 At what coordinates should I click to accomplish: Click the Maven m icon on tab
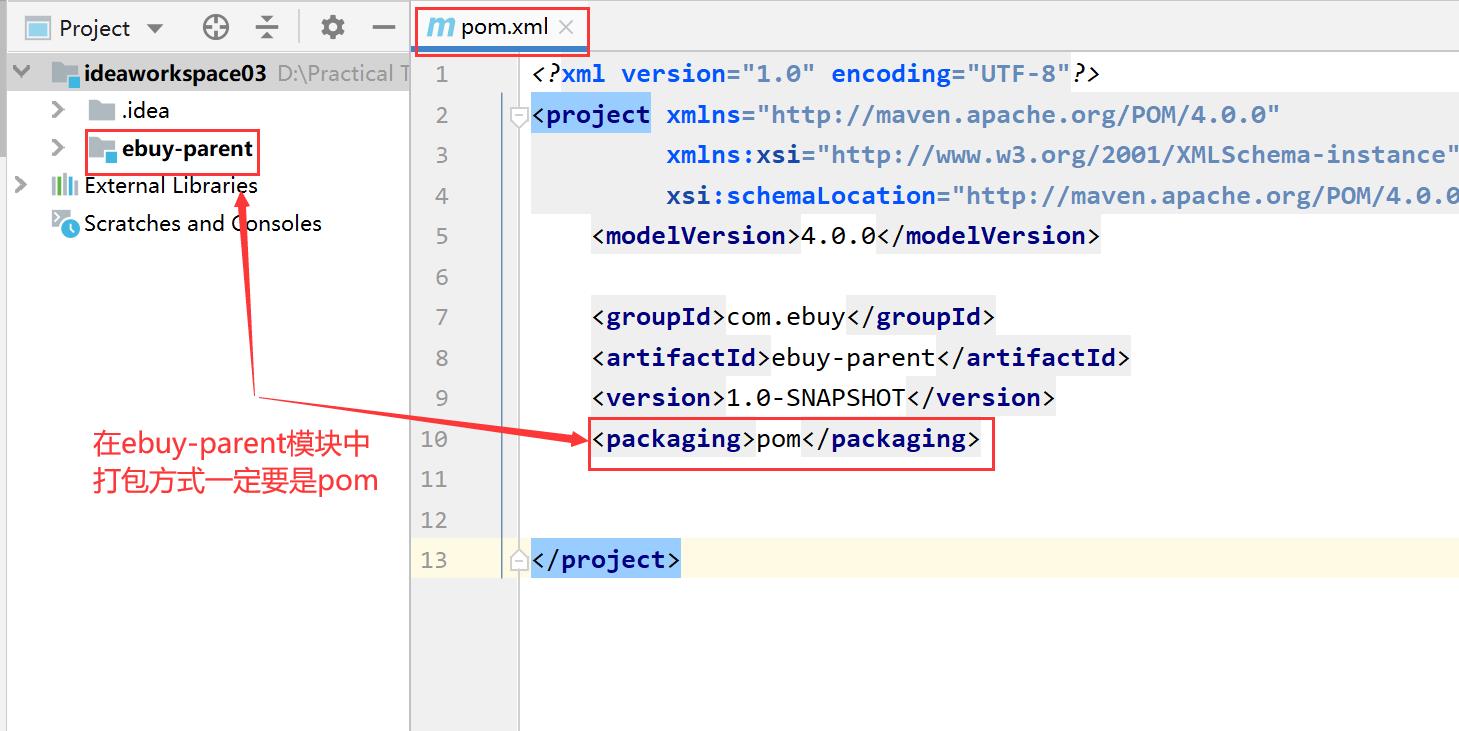[441, 27]
